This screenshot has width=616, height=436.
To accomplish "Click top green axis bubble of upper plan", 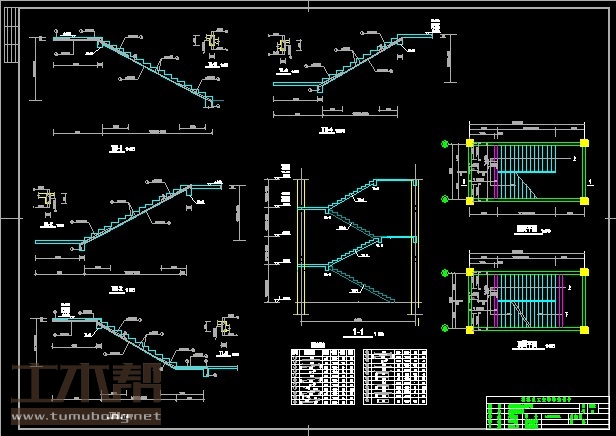I will (x=442, y=145).
